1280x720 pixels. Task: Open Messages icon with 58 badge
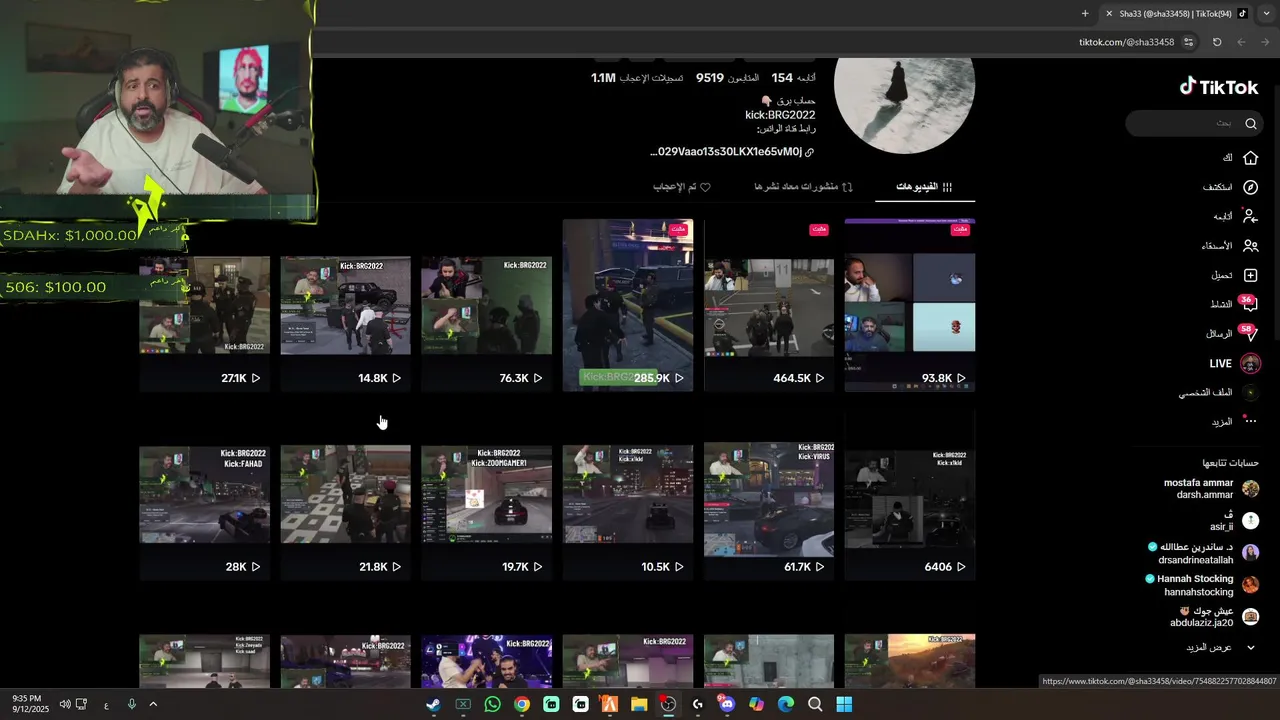1249,334
